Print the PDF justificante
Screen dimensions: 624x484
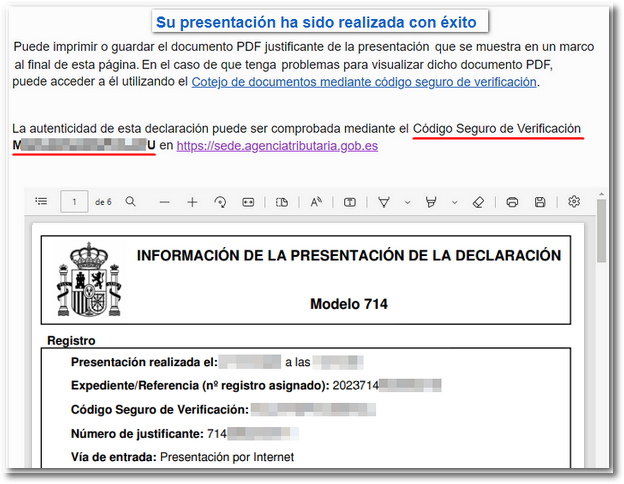[x=512, y=202]
